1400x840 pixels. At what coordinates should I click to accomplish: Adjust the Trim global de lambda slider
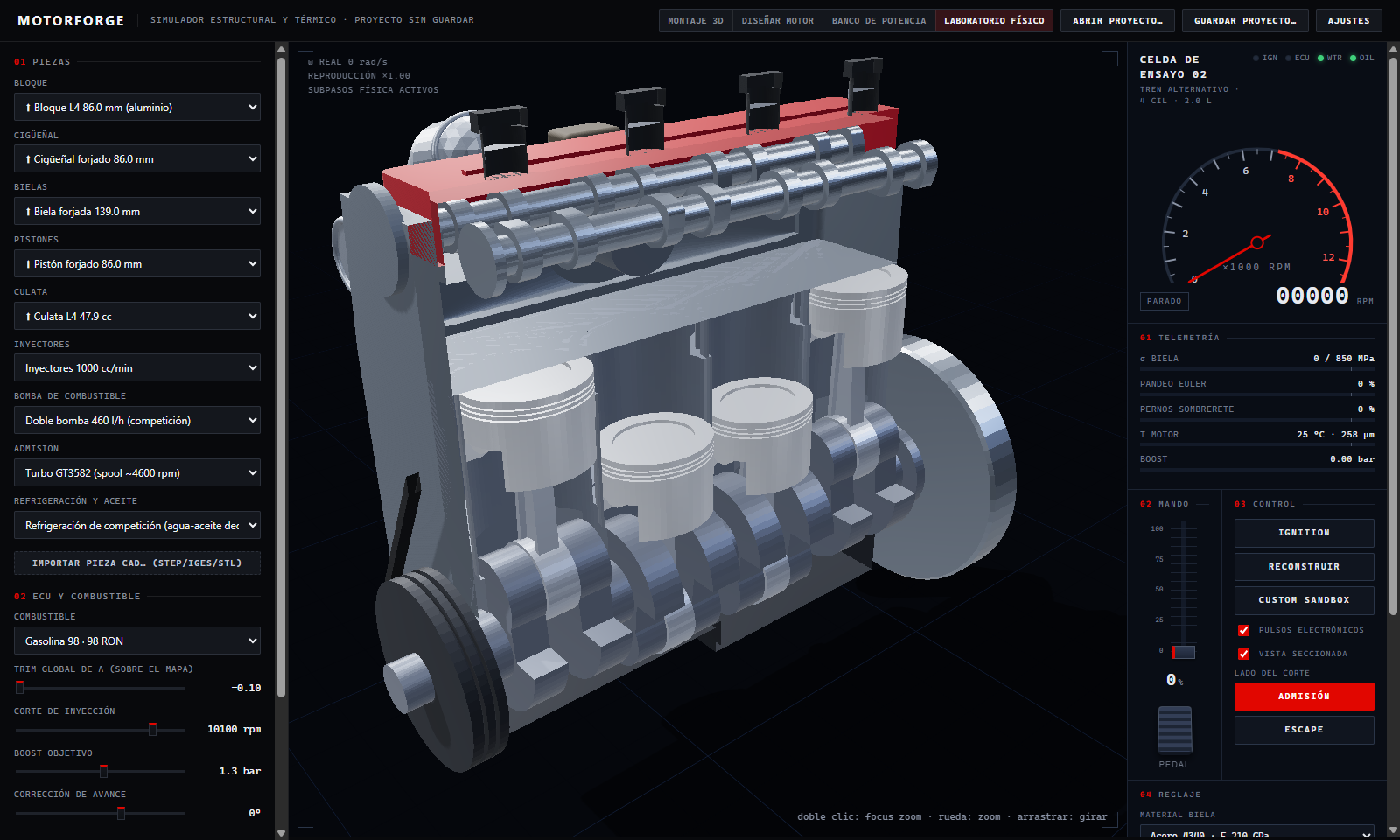[101, 688]
